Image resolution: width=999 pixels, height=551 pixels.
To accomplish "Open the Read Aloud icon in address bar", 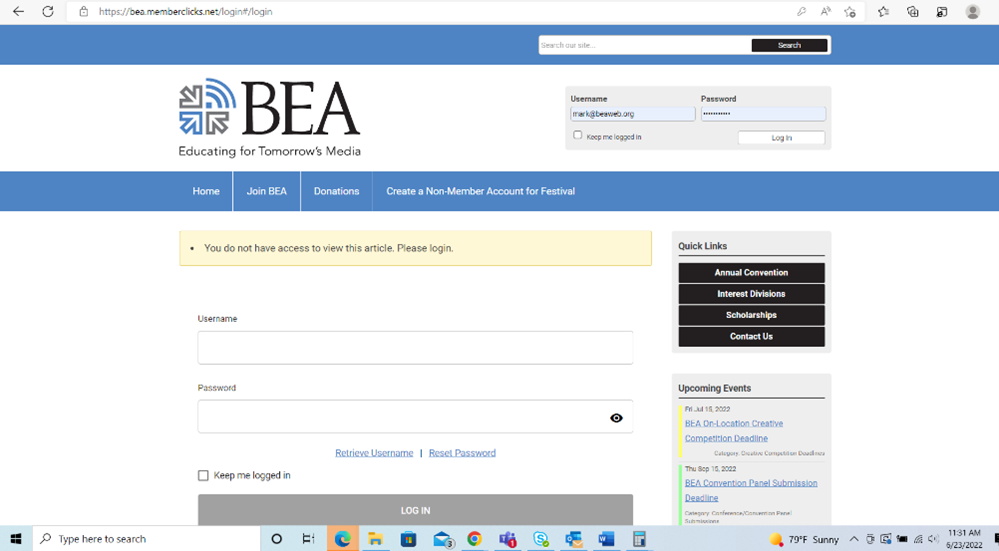I will [825, 12].
